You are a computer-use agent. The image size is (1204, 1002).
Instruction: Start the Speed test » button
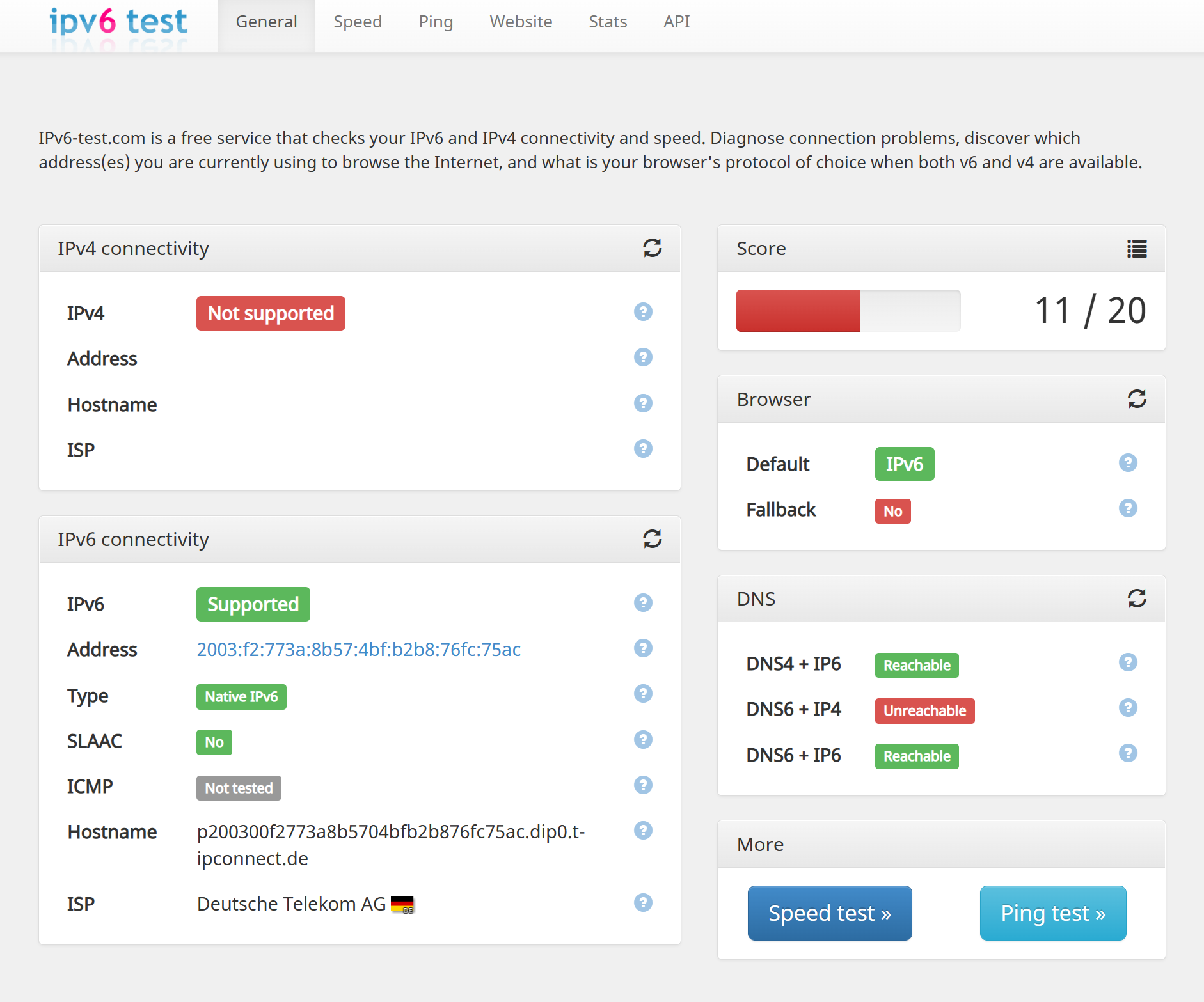tap(830, 913)
